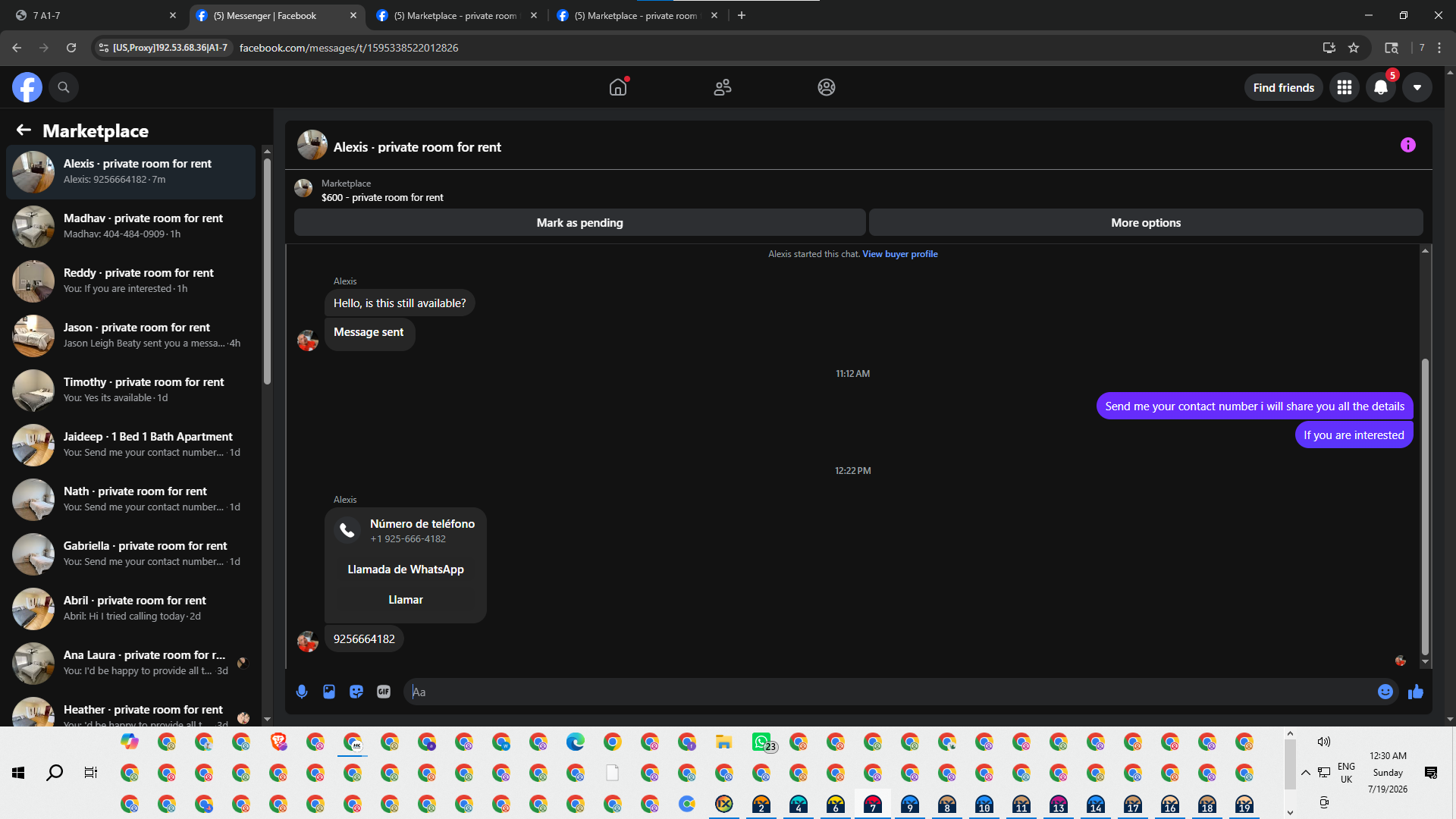Viewport: 1456px width, 819px height.
Task: Go to the Home feed icon
Action: pos(618,87)
